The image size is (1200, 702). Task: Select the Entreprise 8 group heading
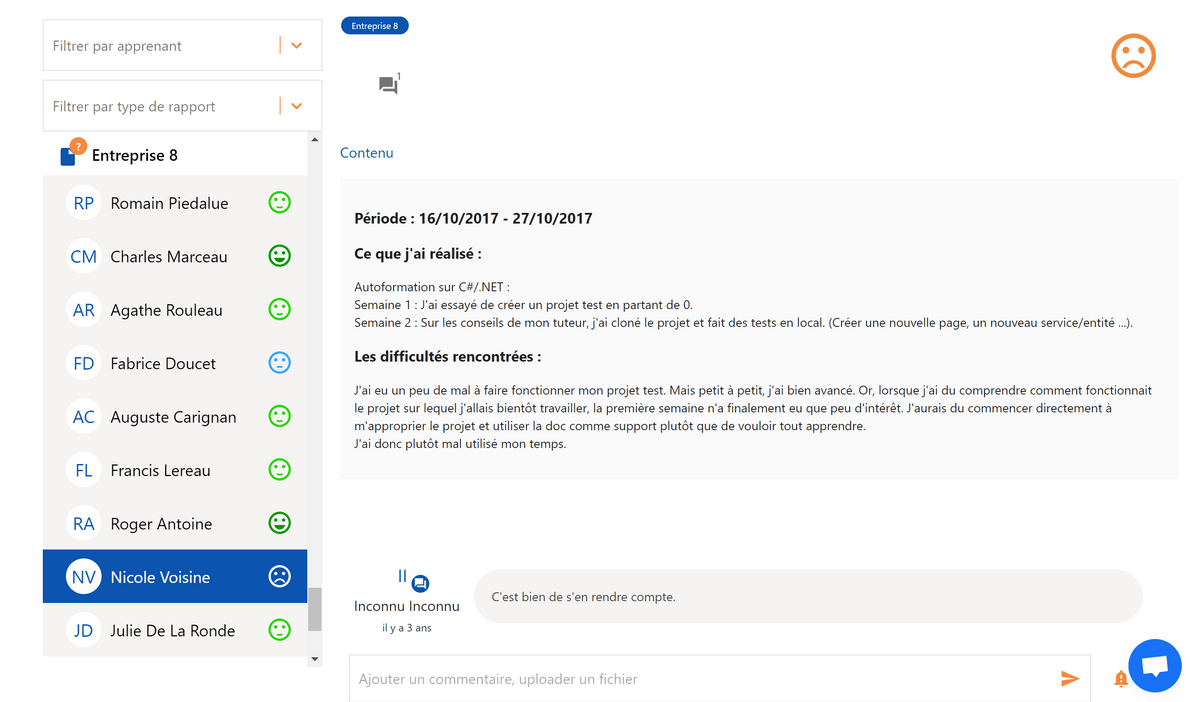(135, 155)
